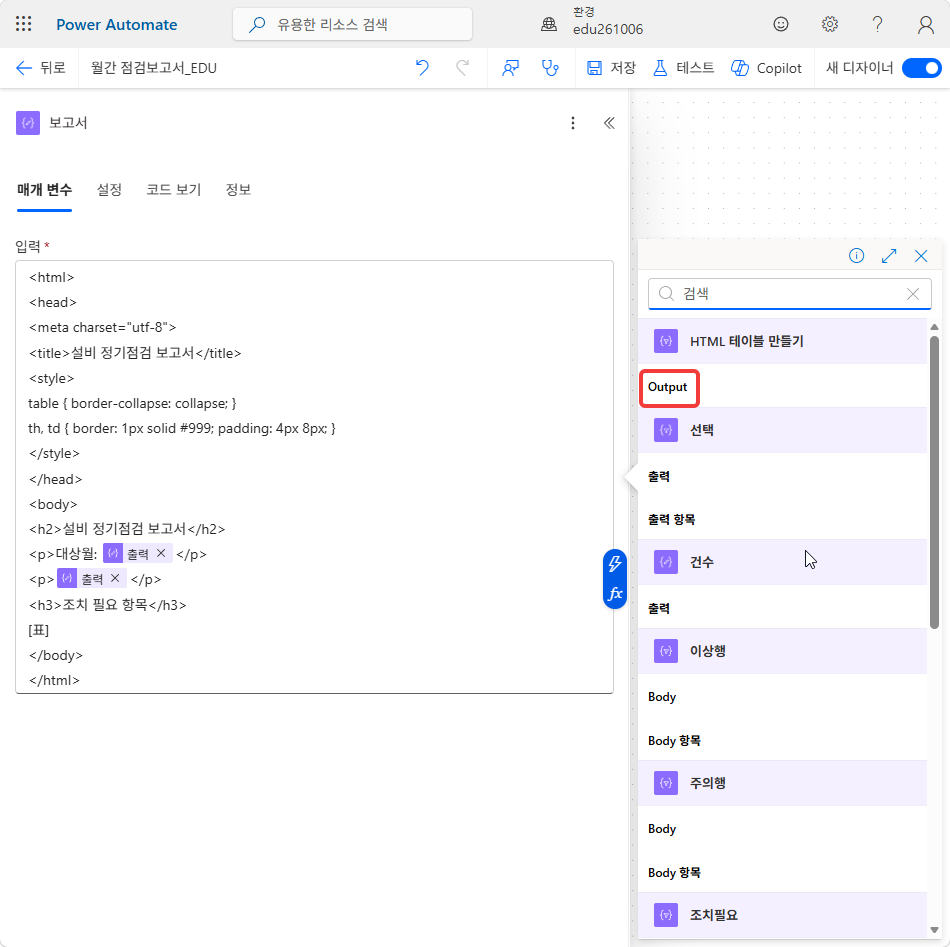Redo the last change
This screenshot has width=950, height=947.
tap(462, 68)
